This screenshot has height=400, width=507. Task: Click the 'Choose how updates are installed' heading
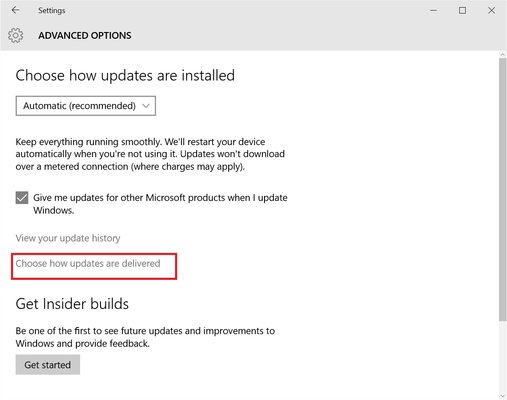pyautogui.click(x=125, y=75)
